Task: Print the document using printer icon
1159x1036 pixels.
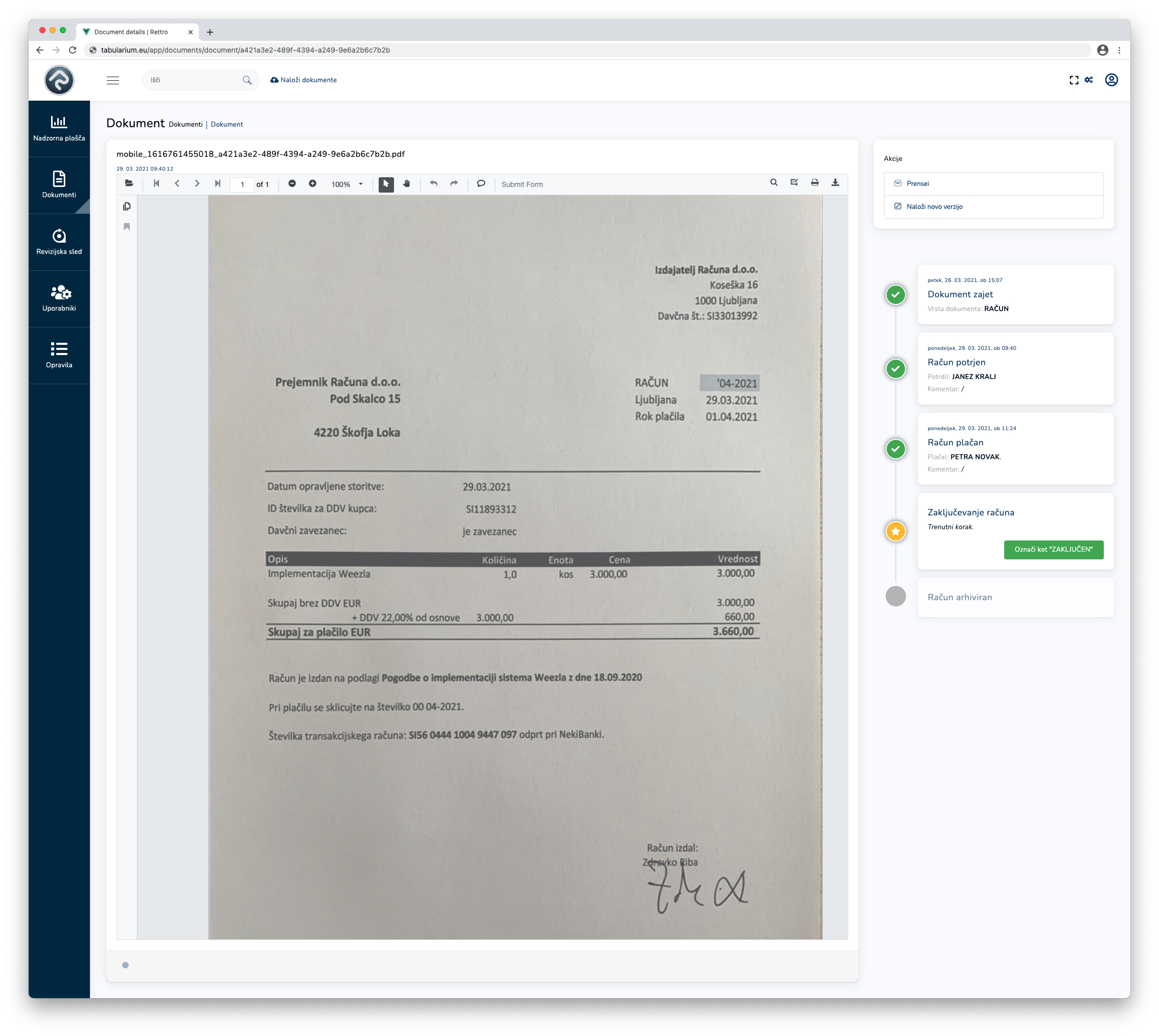Action: pos(815,183)
